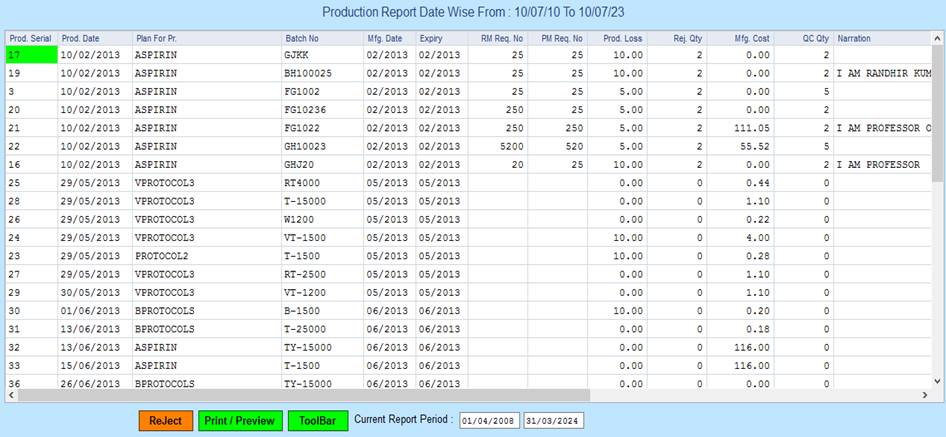Select the PROTOCOL2 plan entry
Viewport: 946px width, 437px height.
coord(164,255)
